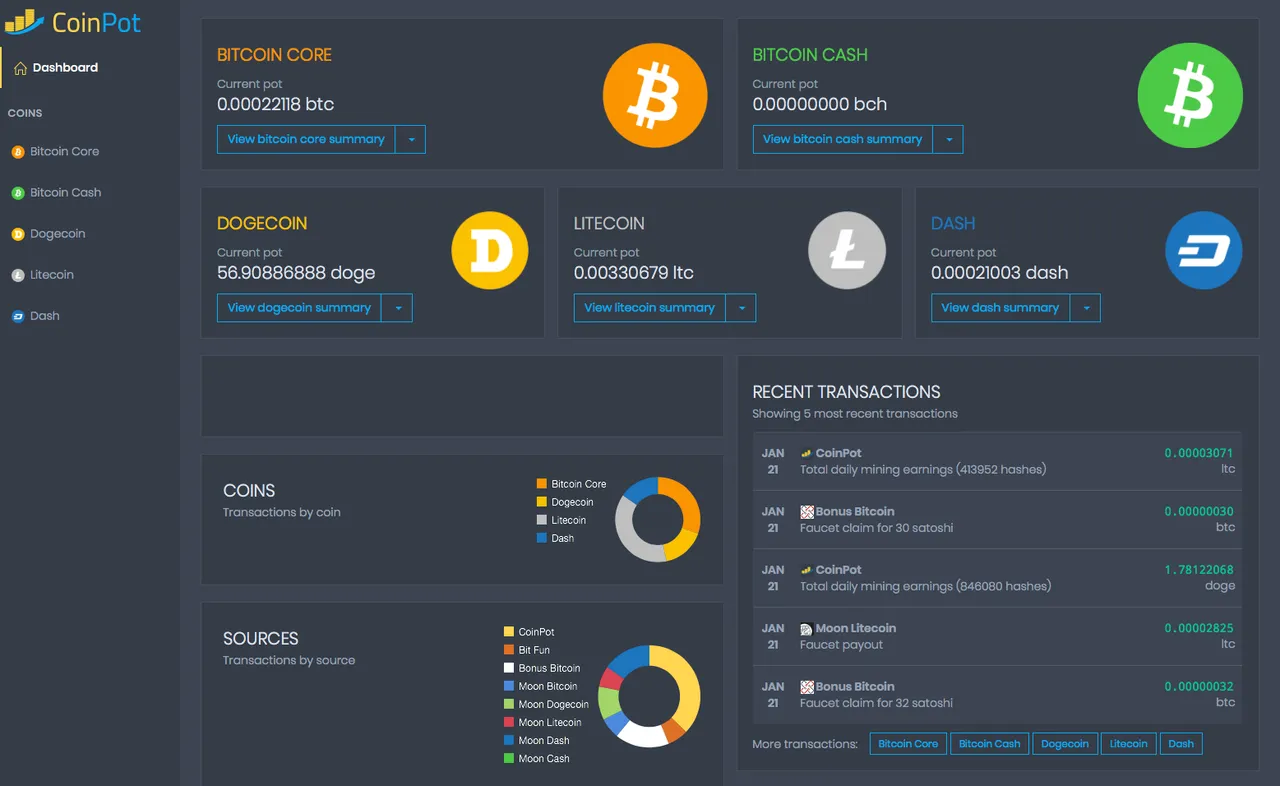Click the blue Dash swatch in the Coins legend
Screen dimensions: 1280x786
pyautogui.click(x=542, y=538)
